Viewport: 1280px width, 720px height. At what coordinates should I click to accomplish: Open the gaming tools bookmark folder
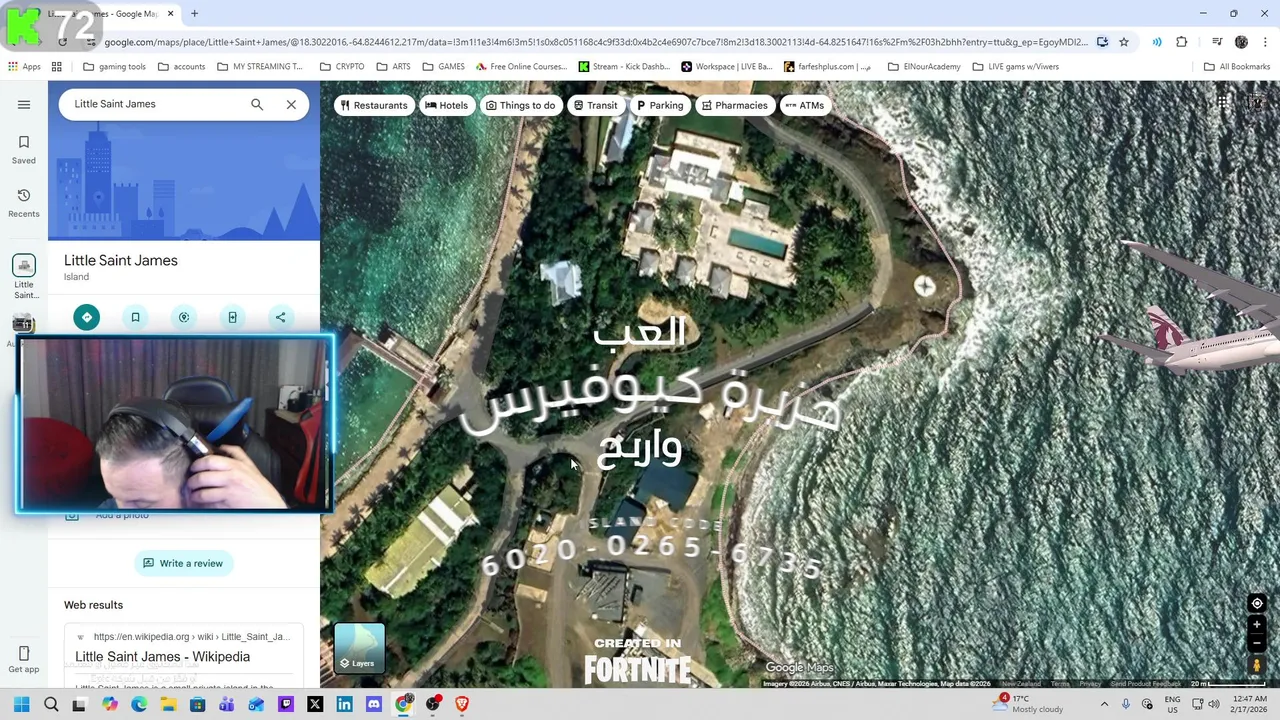pyautogui.click(x=115, y=67)
